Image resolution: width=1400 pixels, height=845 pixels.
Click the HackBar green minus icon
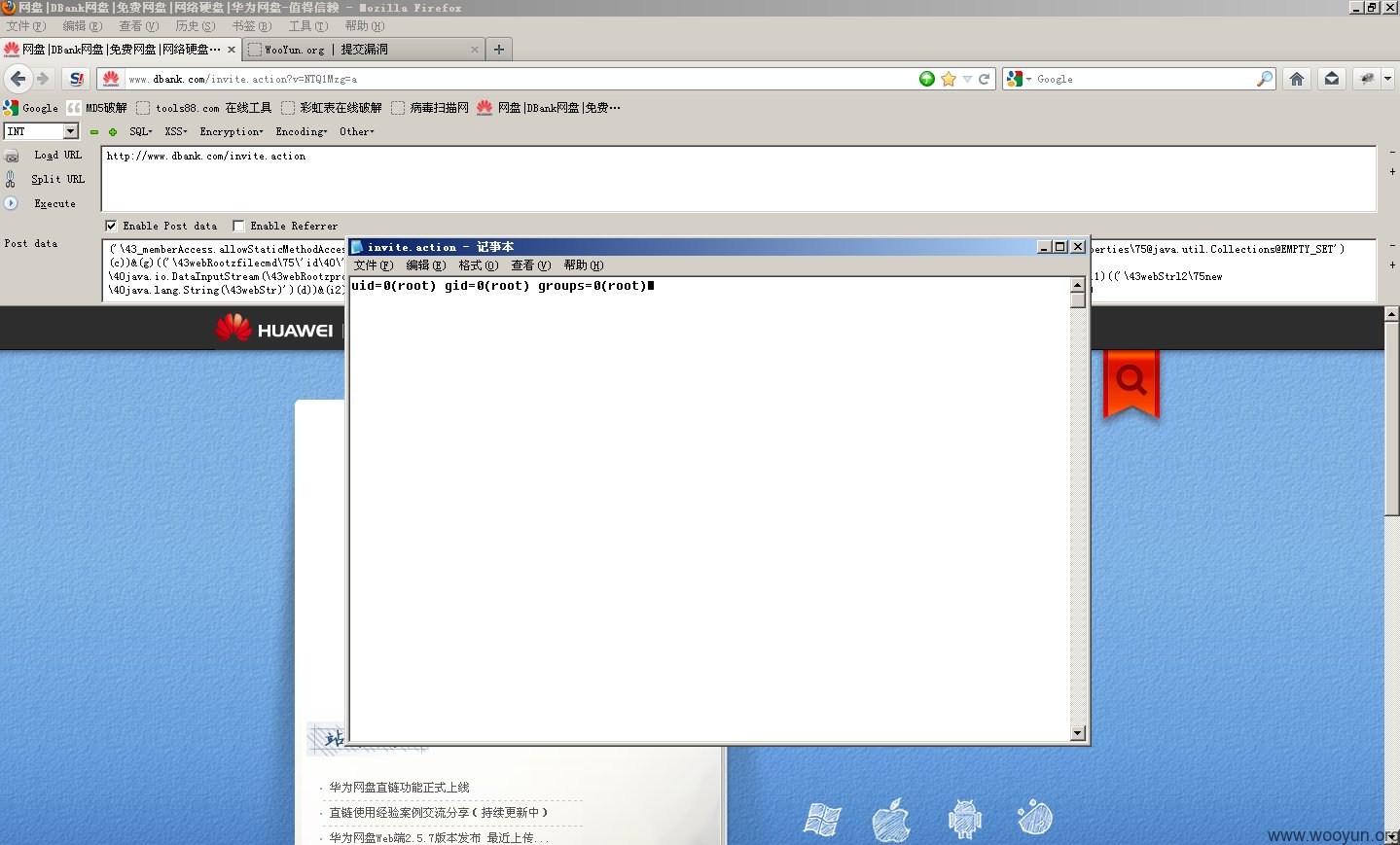pos(94,131)
